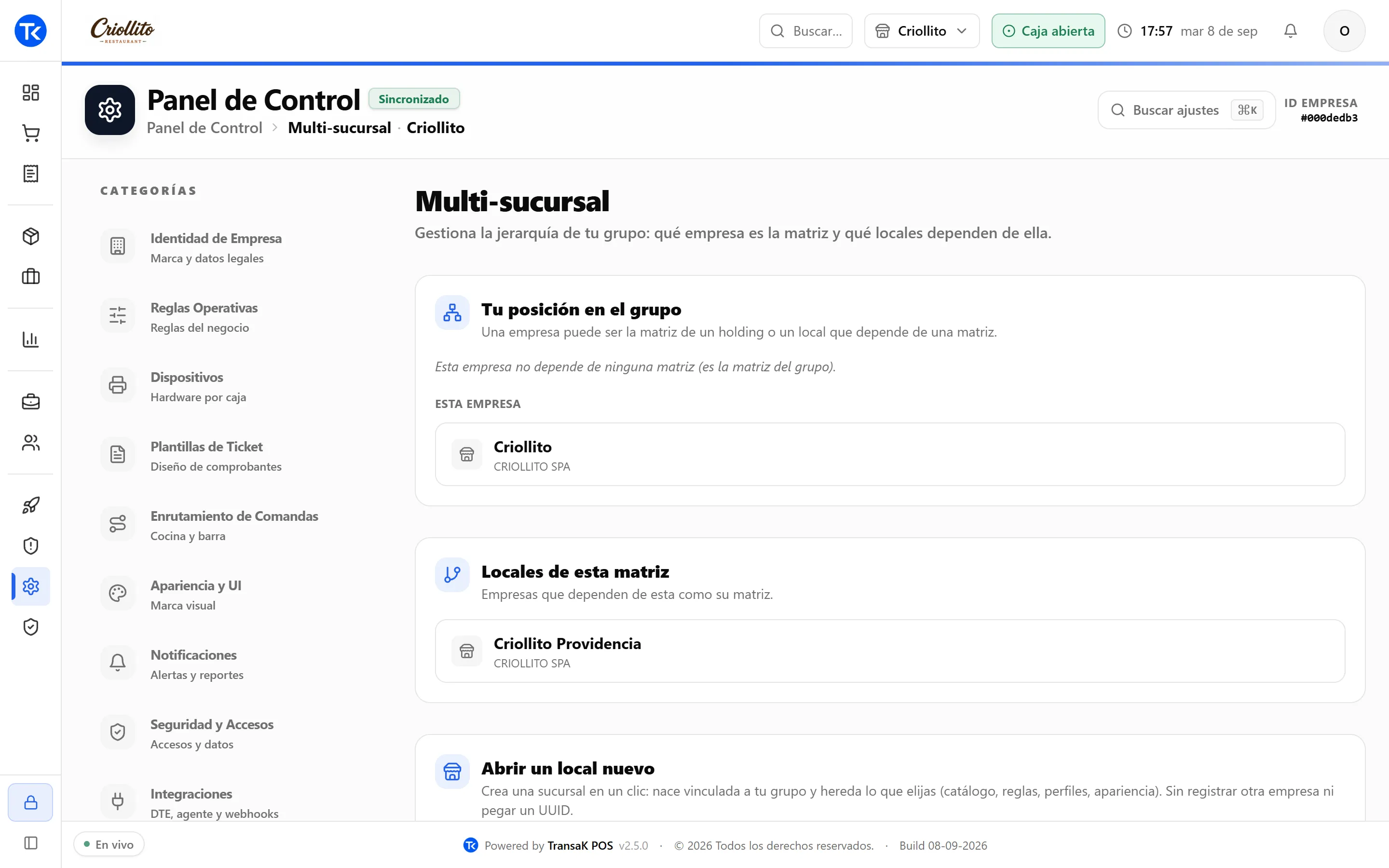Viewport: 1389px width, 868px height.
Task: Click the Sincronizado status badge
Action: click(x=414, y=99)
